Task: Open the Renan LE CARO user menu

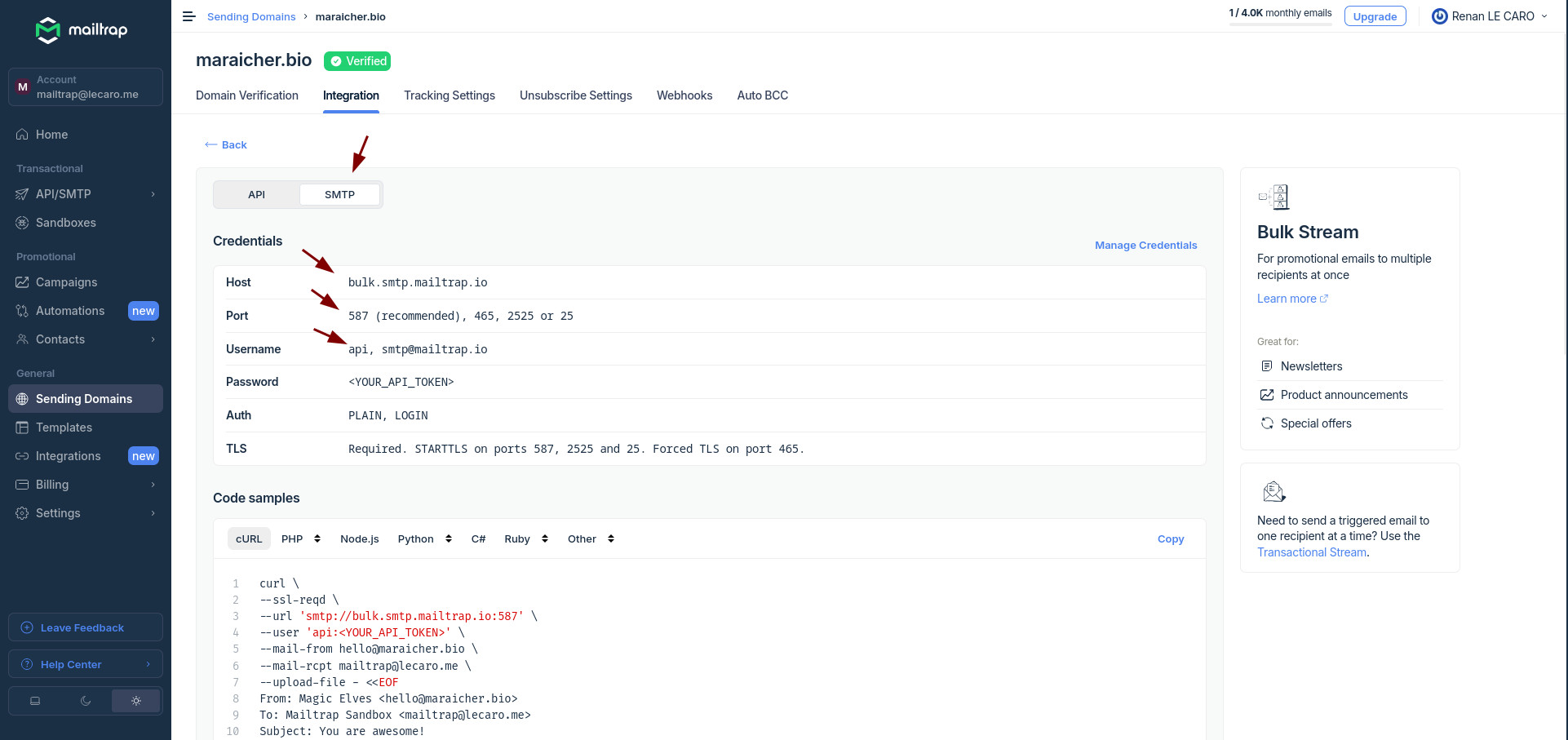Action: click(x=1490, y=16)
